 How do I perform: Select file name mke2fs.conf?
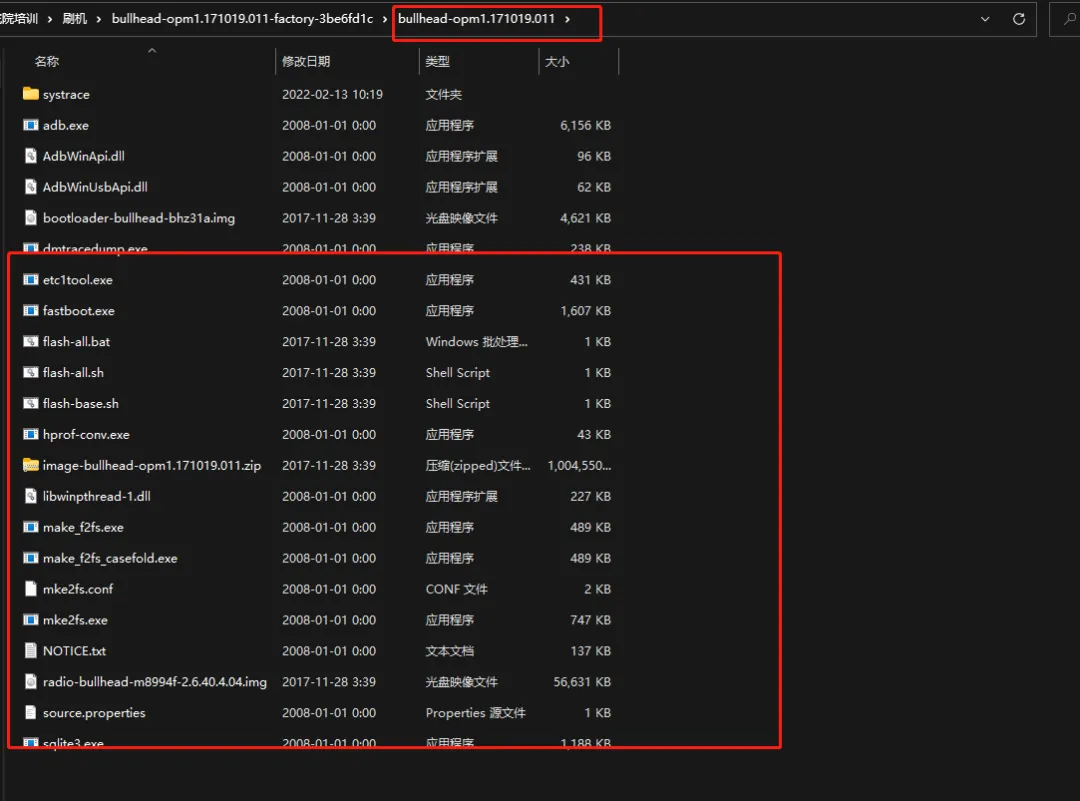pos(78,590)
